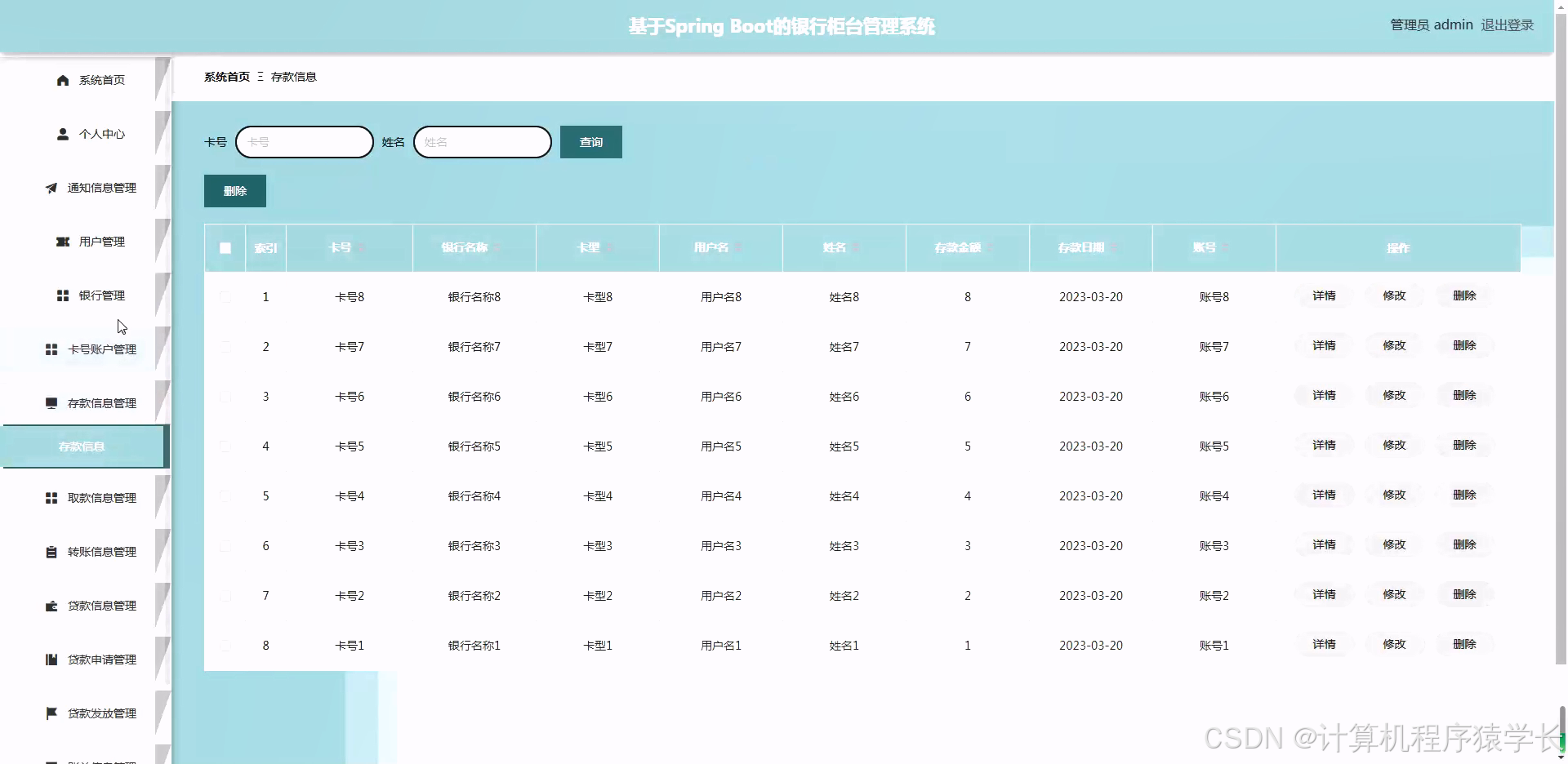The image size is (1568, 764).
Task: Select the 银行名称1 cell
Action: [474, 646]
